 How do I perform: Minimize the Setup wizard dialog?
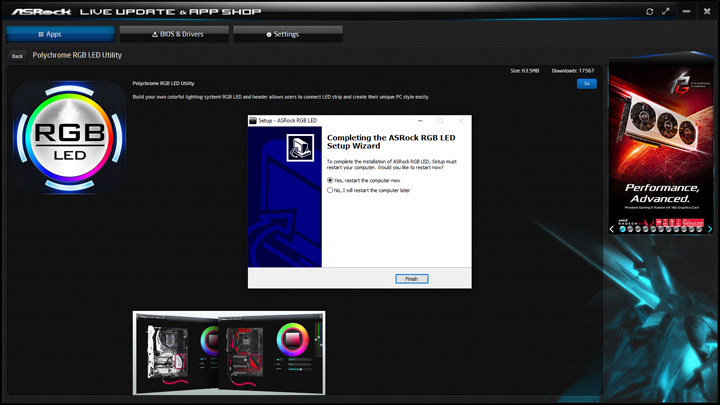click(420, 120)
